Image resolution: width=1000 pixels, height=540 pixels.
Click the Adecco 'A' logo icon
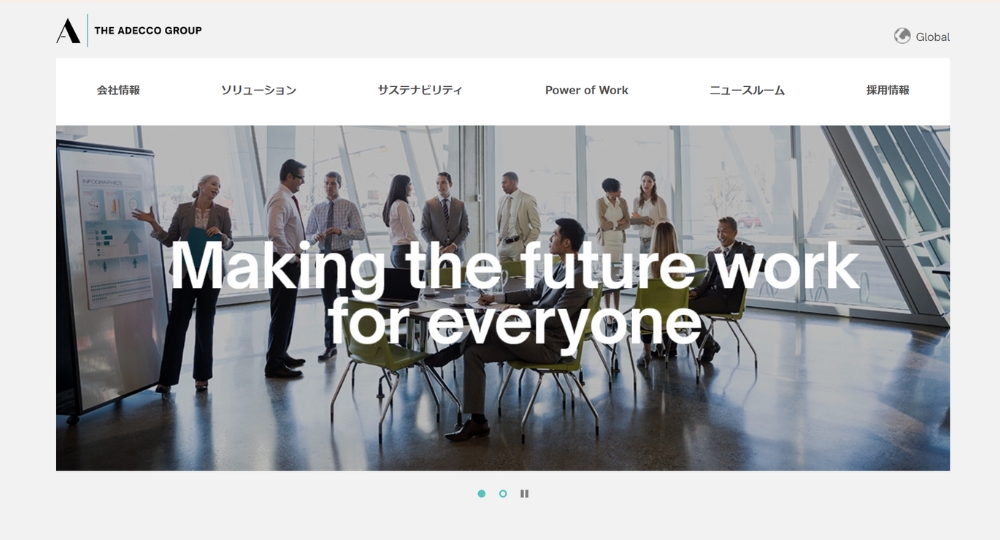pyautogui.click(x=68, y=31)
